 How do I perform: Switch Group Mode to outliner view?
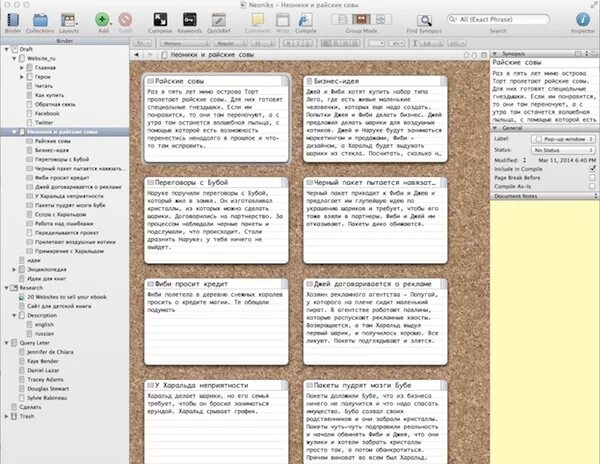tap(381, 19)
